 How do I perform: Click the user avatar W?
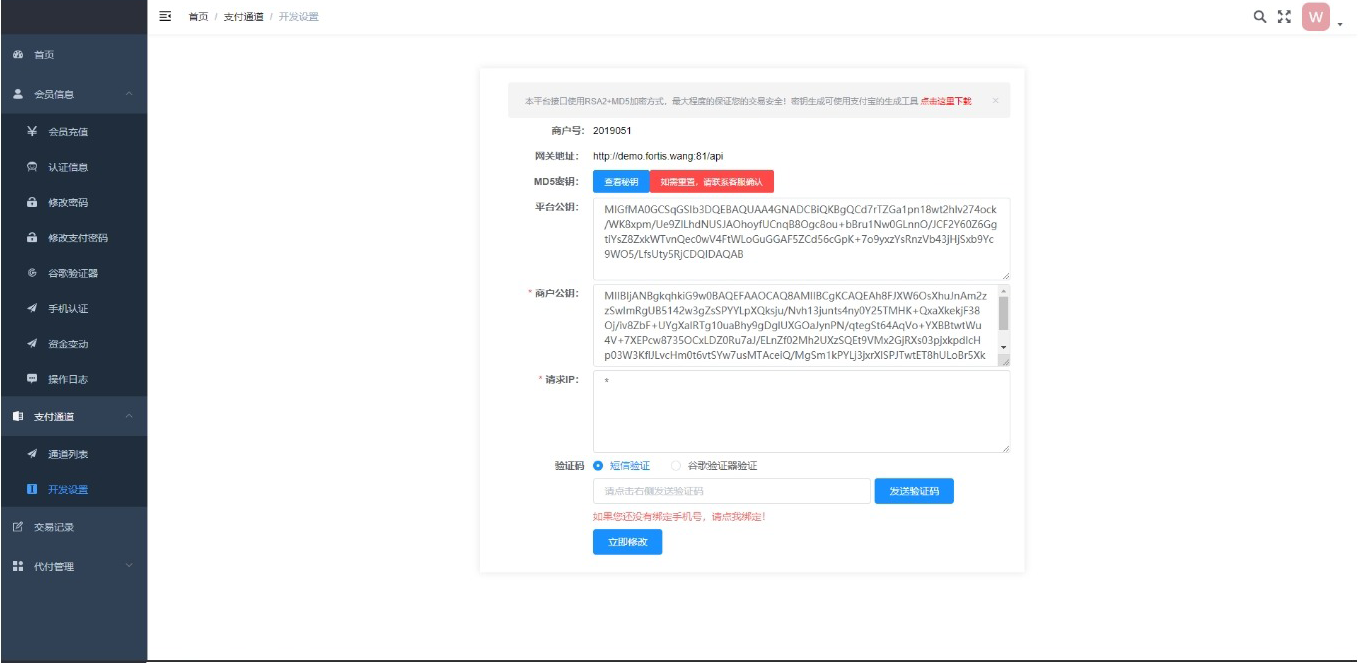pyautogui.click(x=1315, y=17)
